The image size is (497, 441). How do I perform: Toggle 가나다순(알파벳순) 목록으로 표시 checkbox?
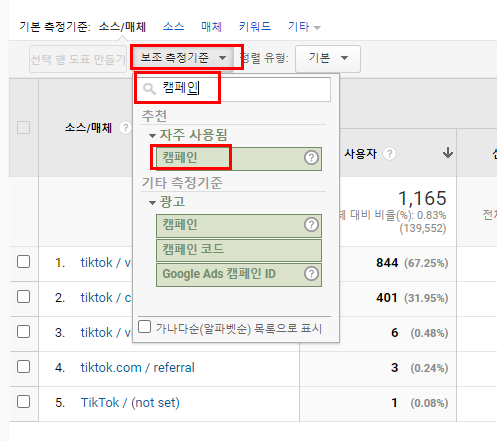coord(144,327)
